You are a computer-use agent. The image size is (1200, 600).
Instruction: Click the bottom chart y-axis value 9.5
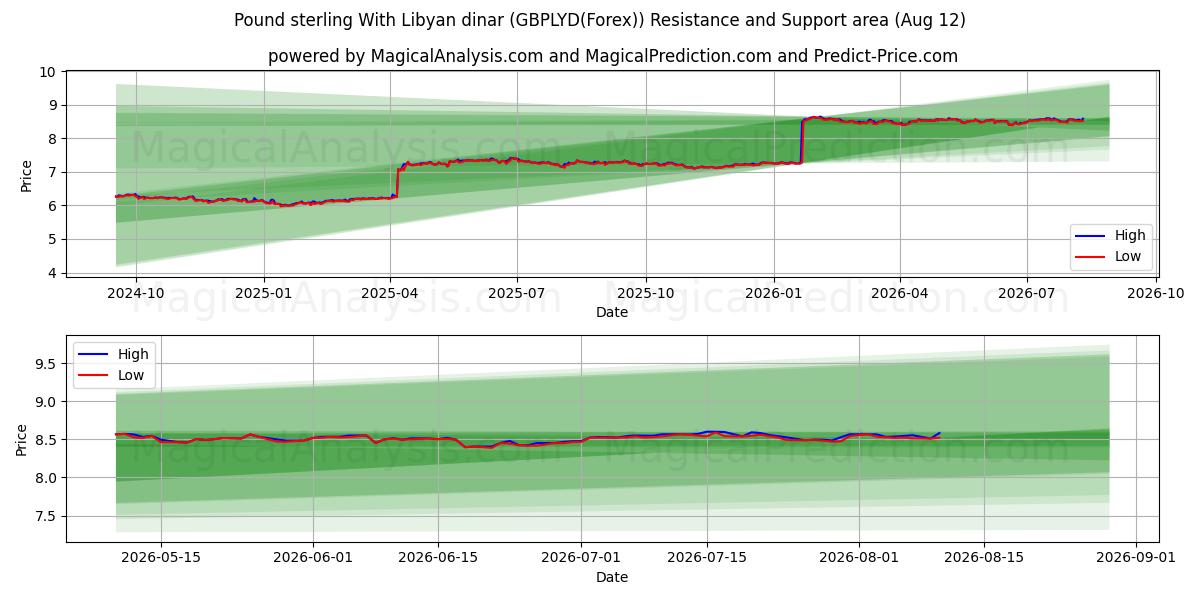pyautogui.click(x=46, y=364)
